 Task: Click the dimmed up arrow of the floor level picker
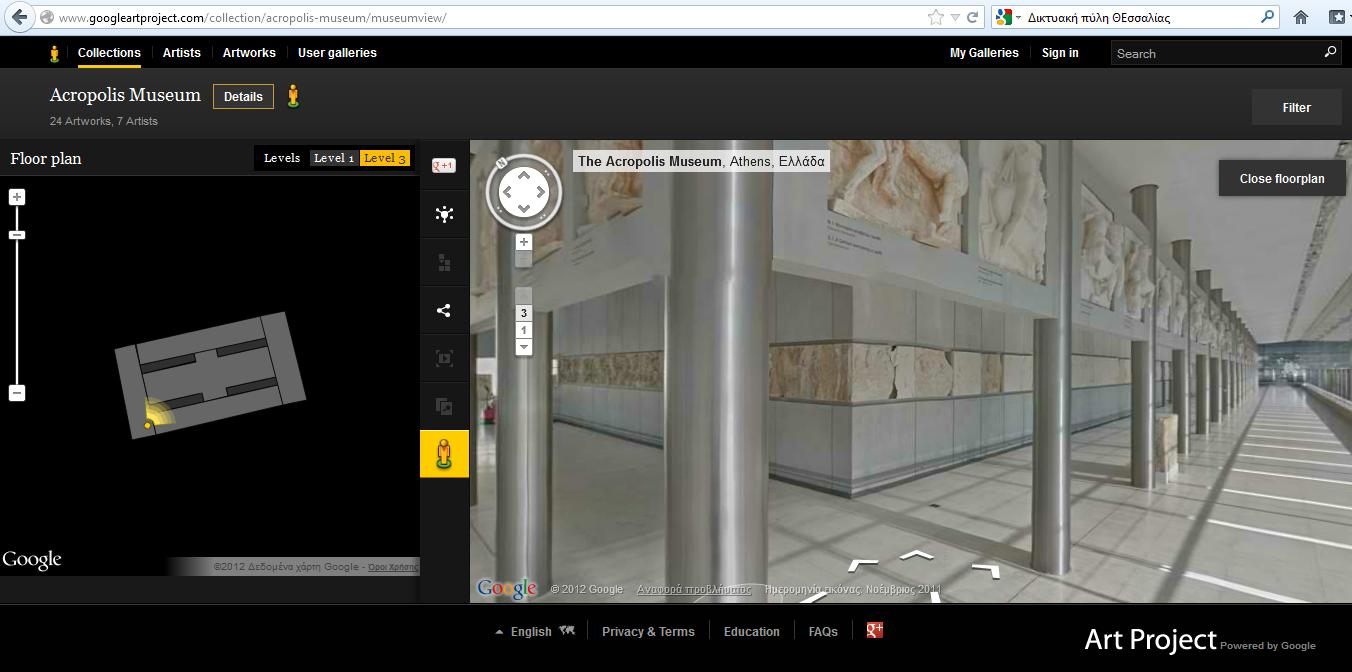(x=524, y=296)
